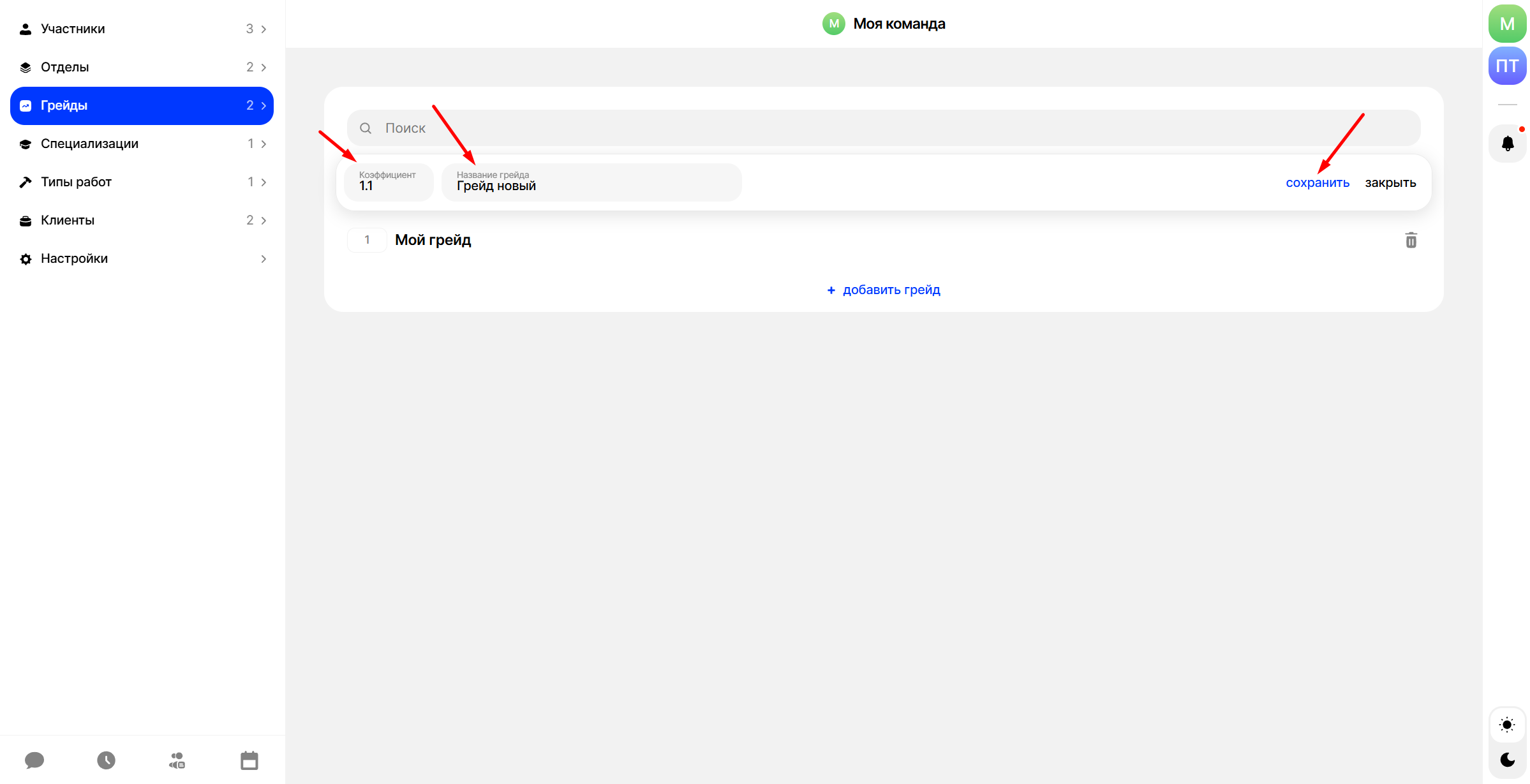Go to Типы работ section

(x=76, y=182)
